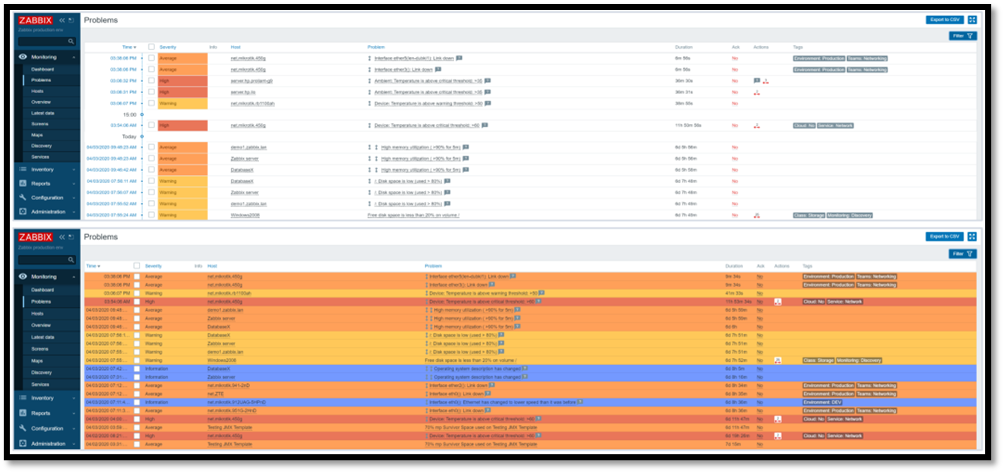This screenshot has height=473, width=1004.
Task: Open red actions icon for upper Windows2008 row
Action: pos(756,215)
